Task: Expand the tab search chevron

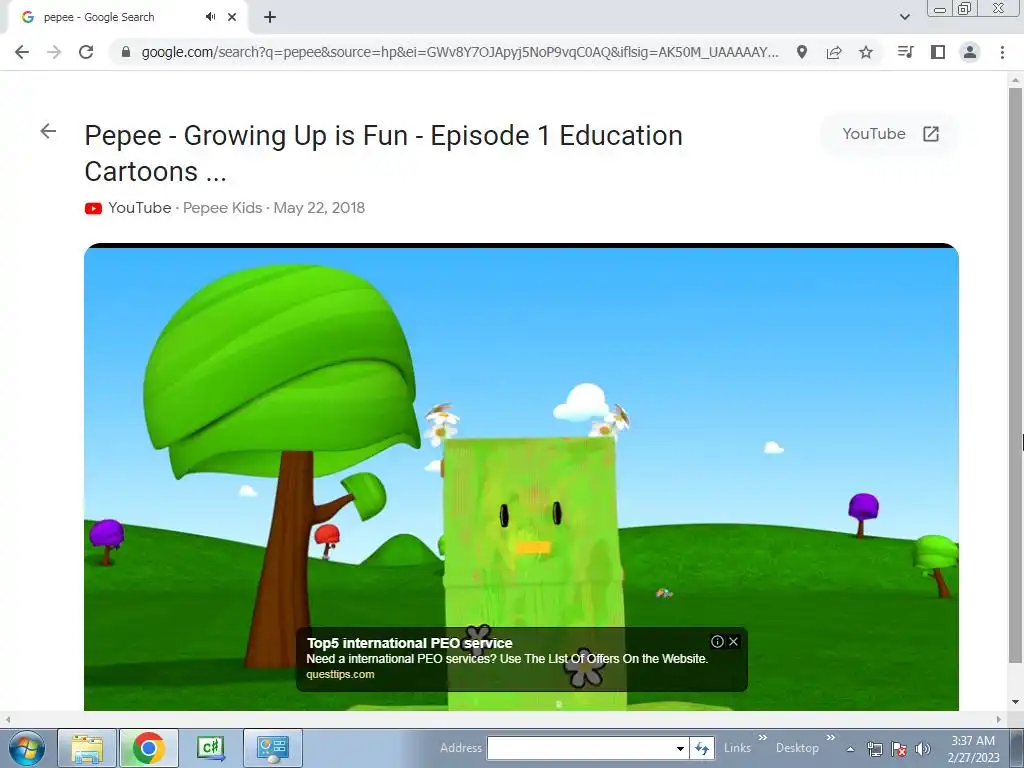Action: point(904,17)
